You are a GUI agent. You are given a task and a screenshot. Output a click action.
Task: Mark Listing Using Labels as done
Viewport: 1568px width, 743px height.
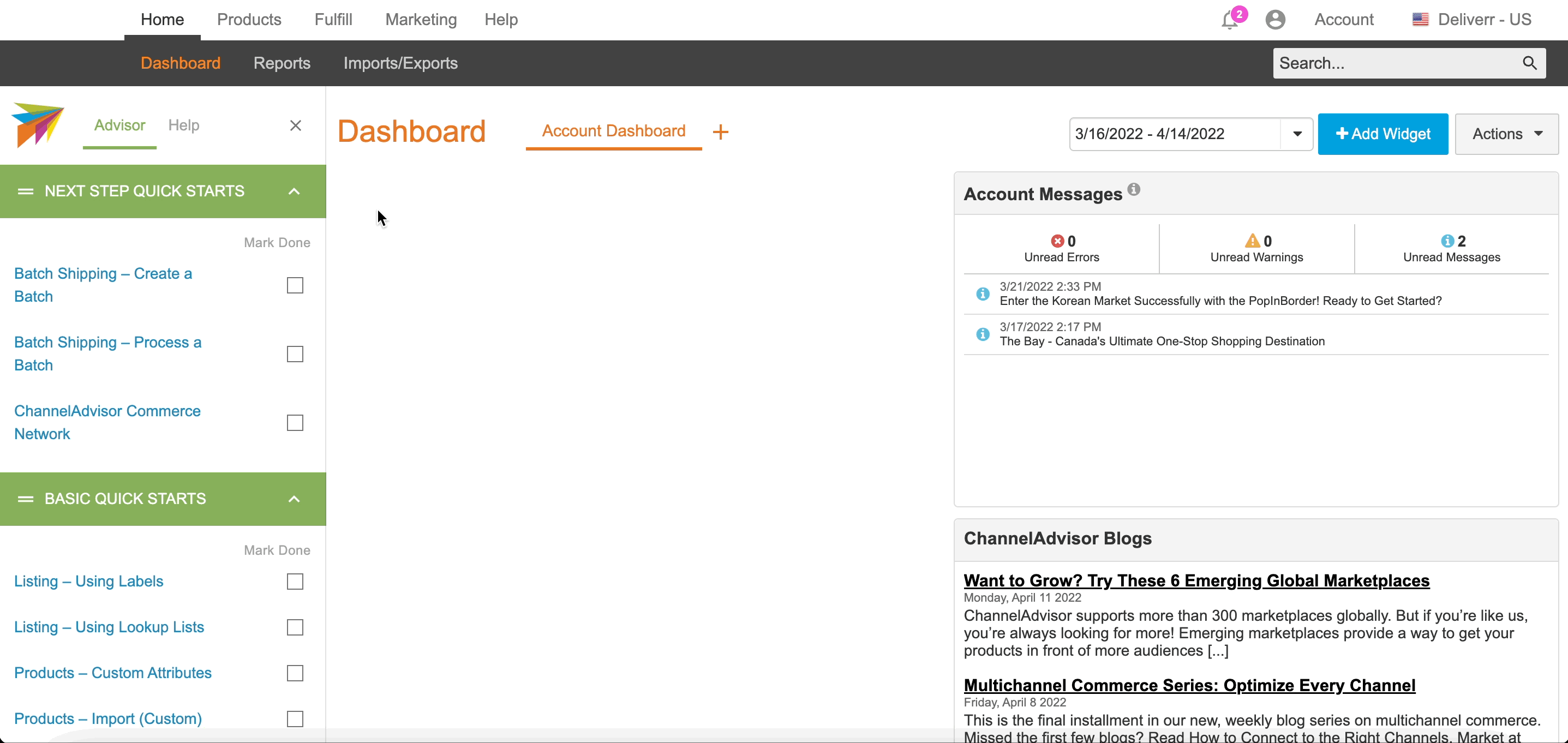tap(295, 582)
